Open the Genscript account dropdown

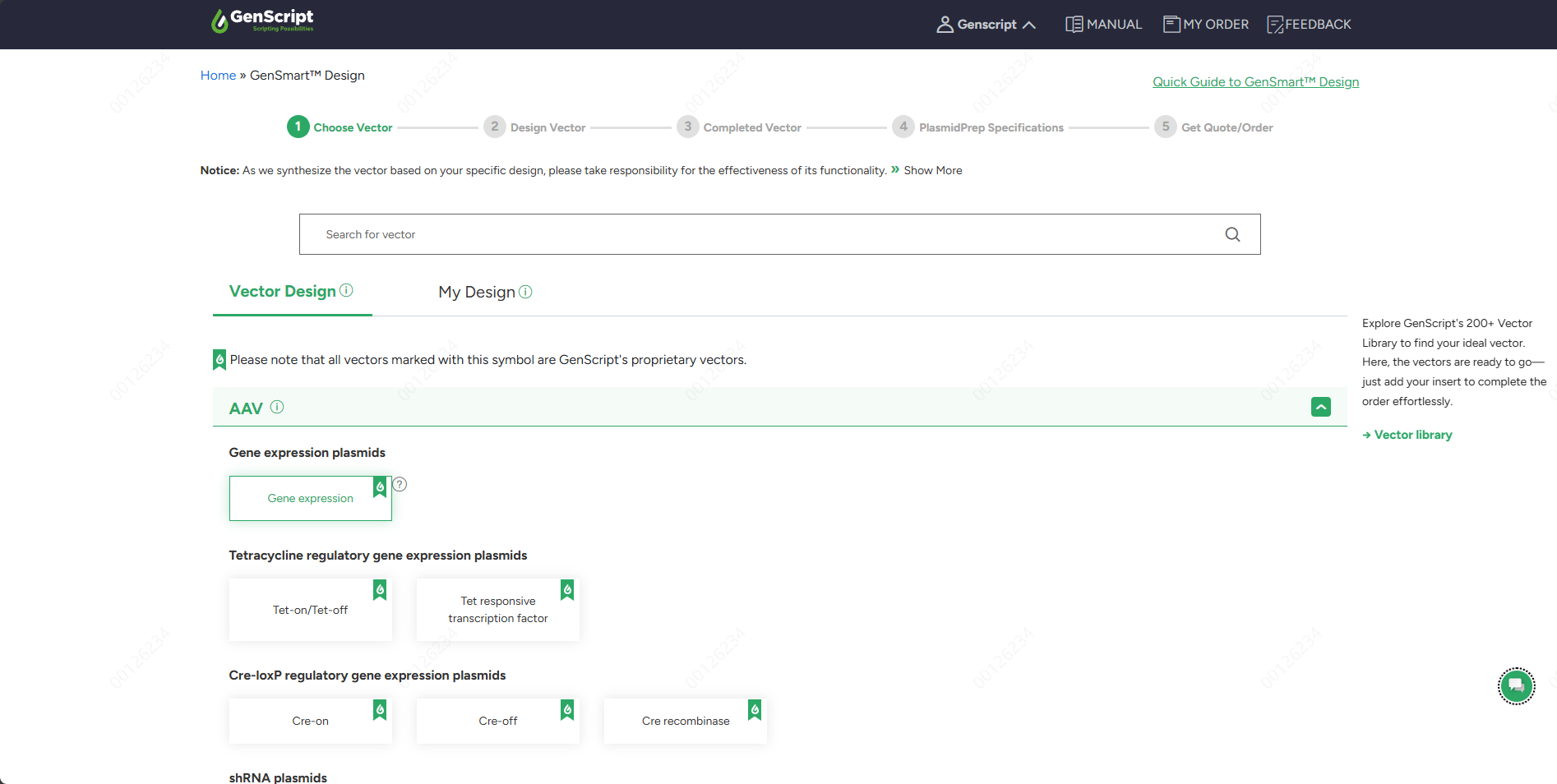click(x=986, y=24)
